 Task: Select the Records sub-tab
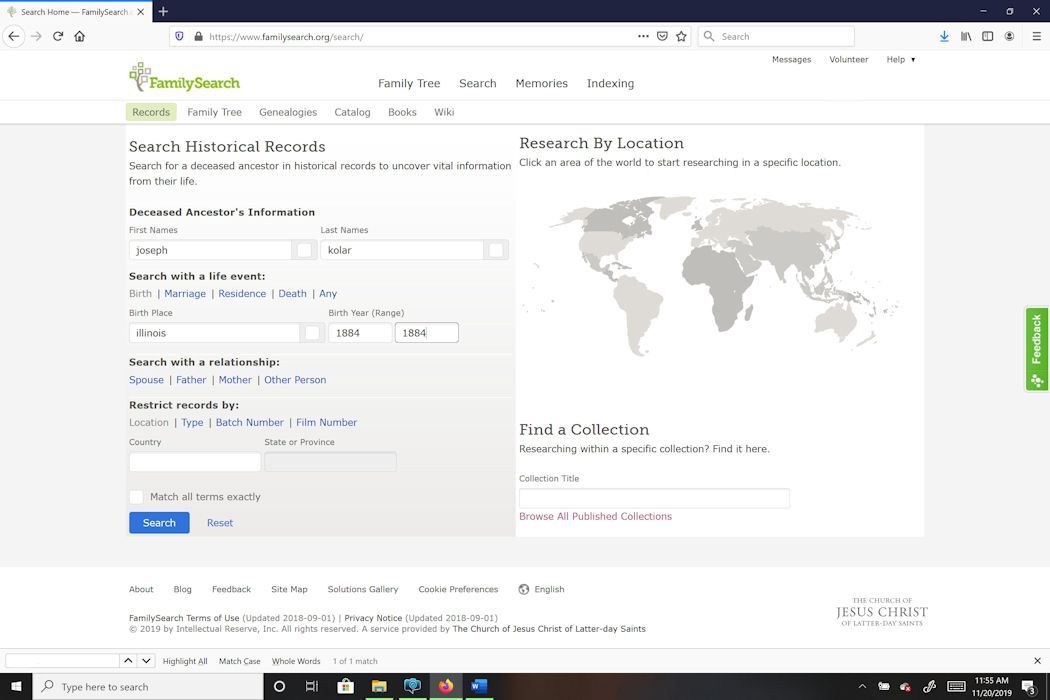[x=151, y=112]
